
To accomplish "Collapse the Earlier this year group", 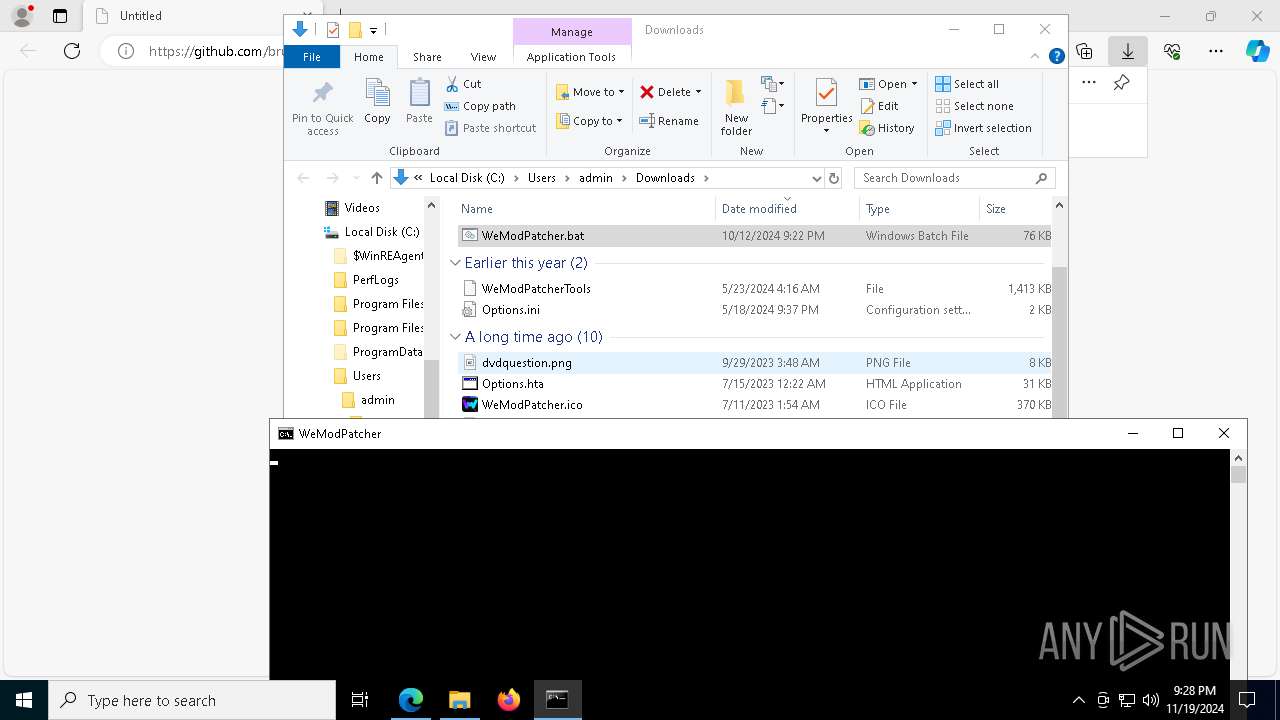I will pyautogui.click(x=456, y=263).
